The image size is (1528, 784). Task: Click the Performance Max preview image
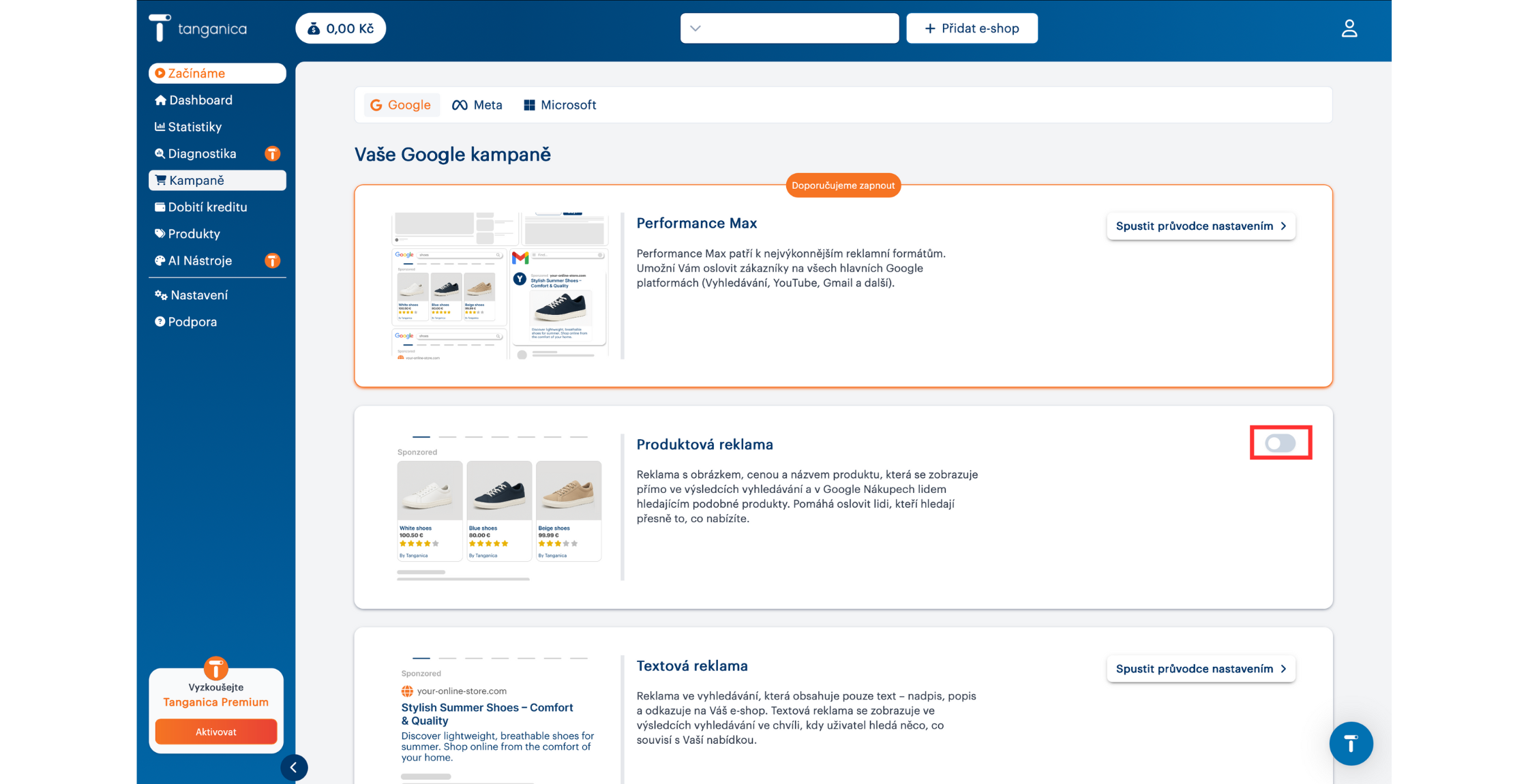pyautogui.click(x=500, y=286)
